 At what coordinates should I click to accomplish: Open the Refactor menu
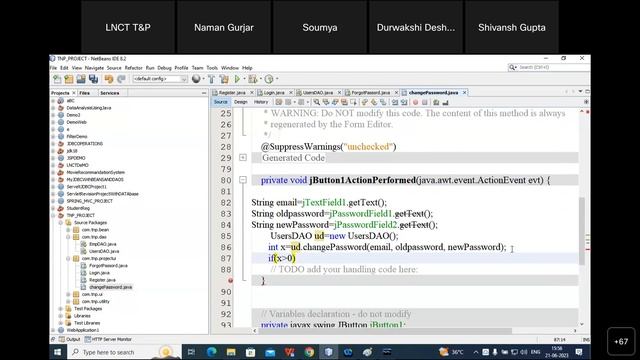(133, 68)
